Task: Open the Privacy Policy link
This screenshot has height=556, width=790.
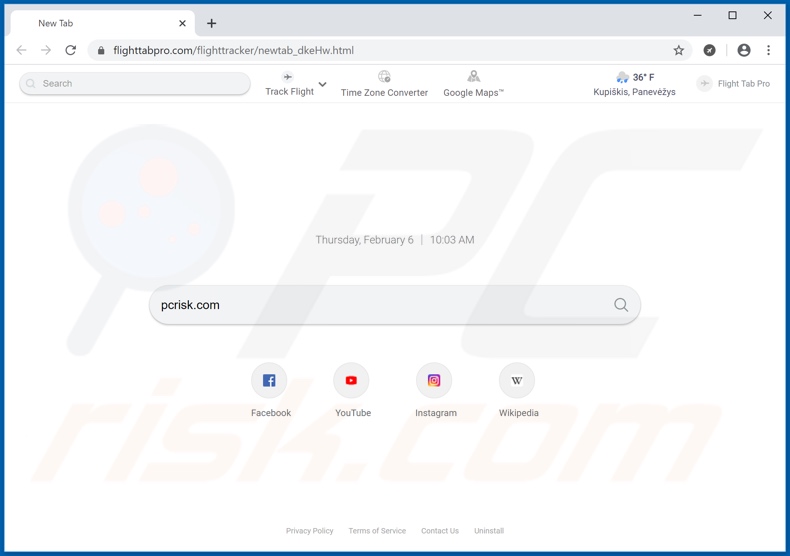Action: (x=309, y=531)
